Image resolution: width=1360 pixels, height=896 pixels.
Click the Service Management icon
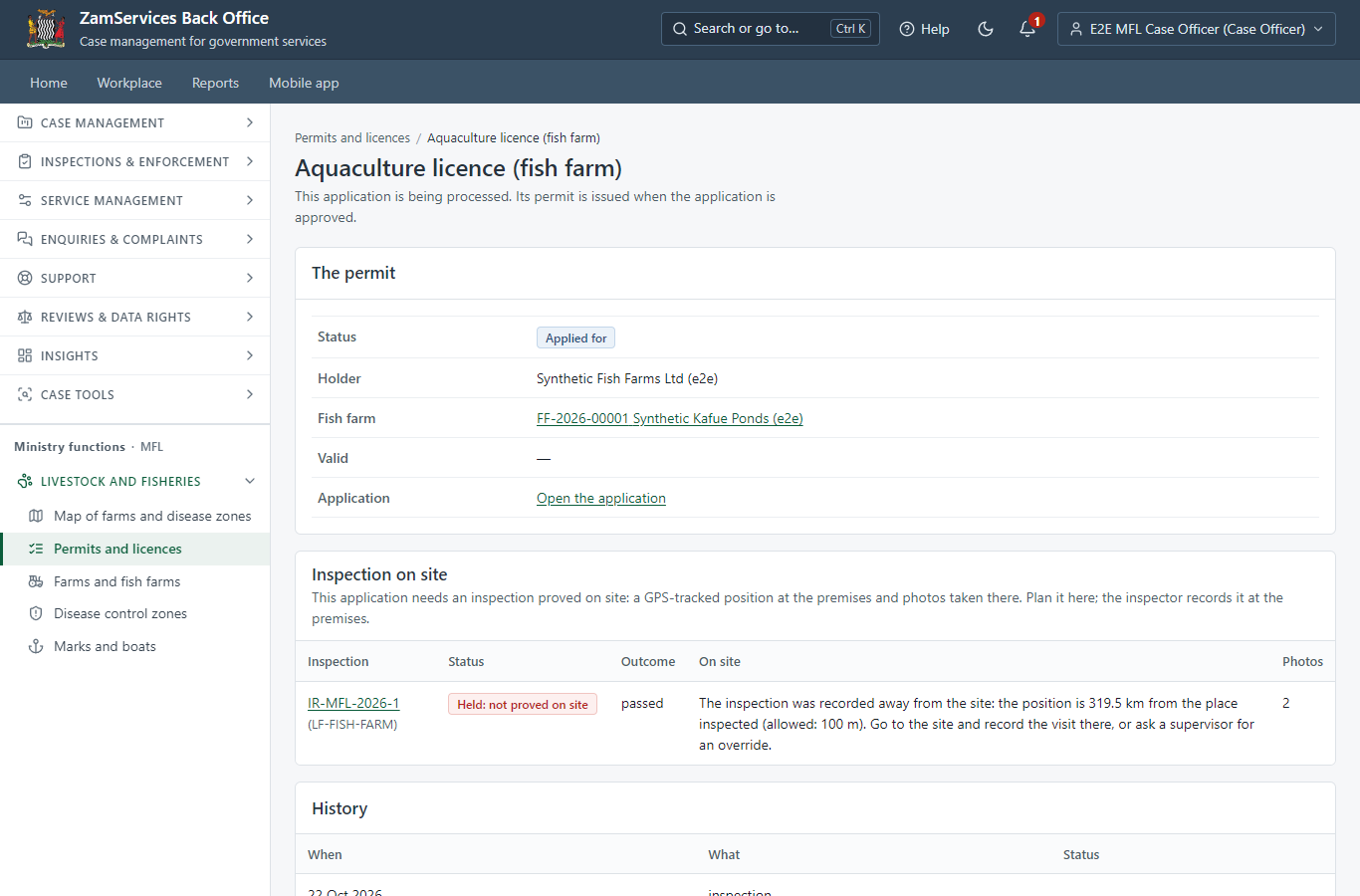click(x=25, y=200)
